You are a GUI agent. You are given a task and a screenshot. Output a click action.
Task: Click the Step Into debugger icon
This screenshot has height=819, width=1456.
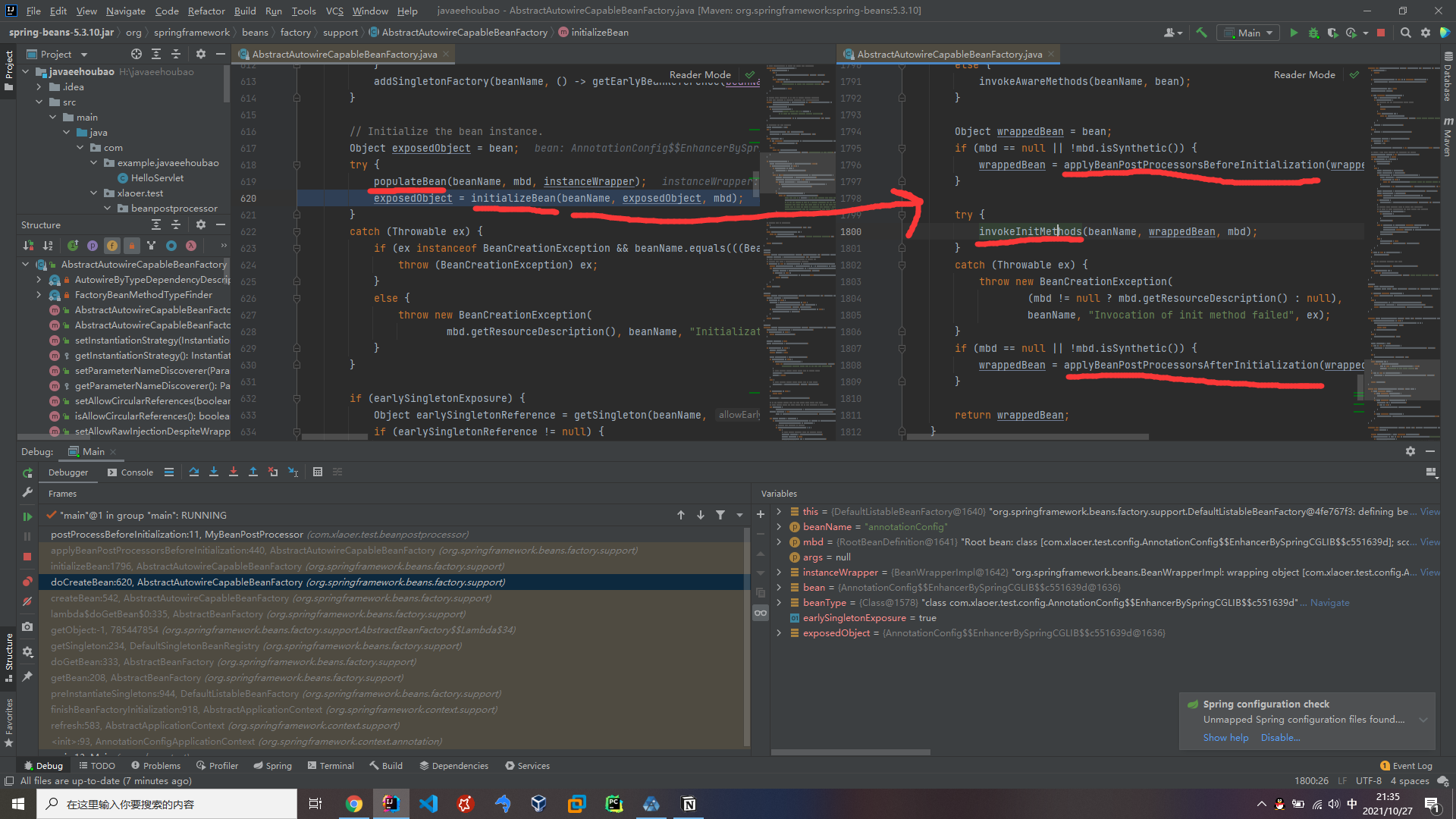(214, 472)
